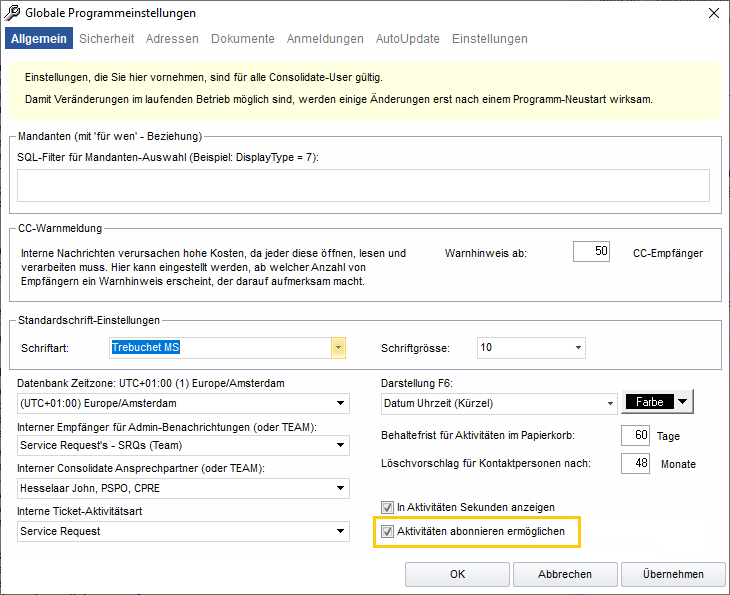The height and width of the screenshot is (595, 730).
Task: Open the Einstellungen tab
Action: click(489, 39)
